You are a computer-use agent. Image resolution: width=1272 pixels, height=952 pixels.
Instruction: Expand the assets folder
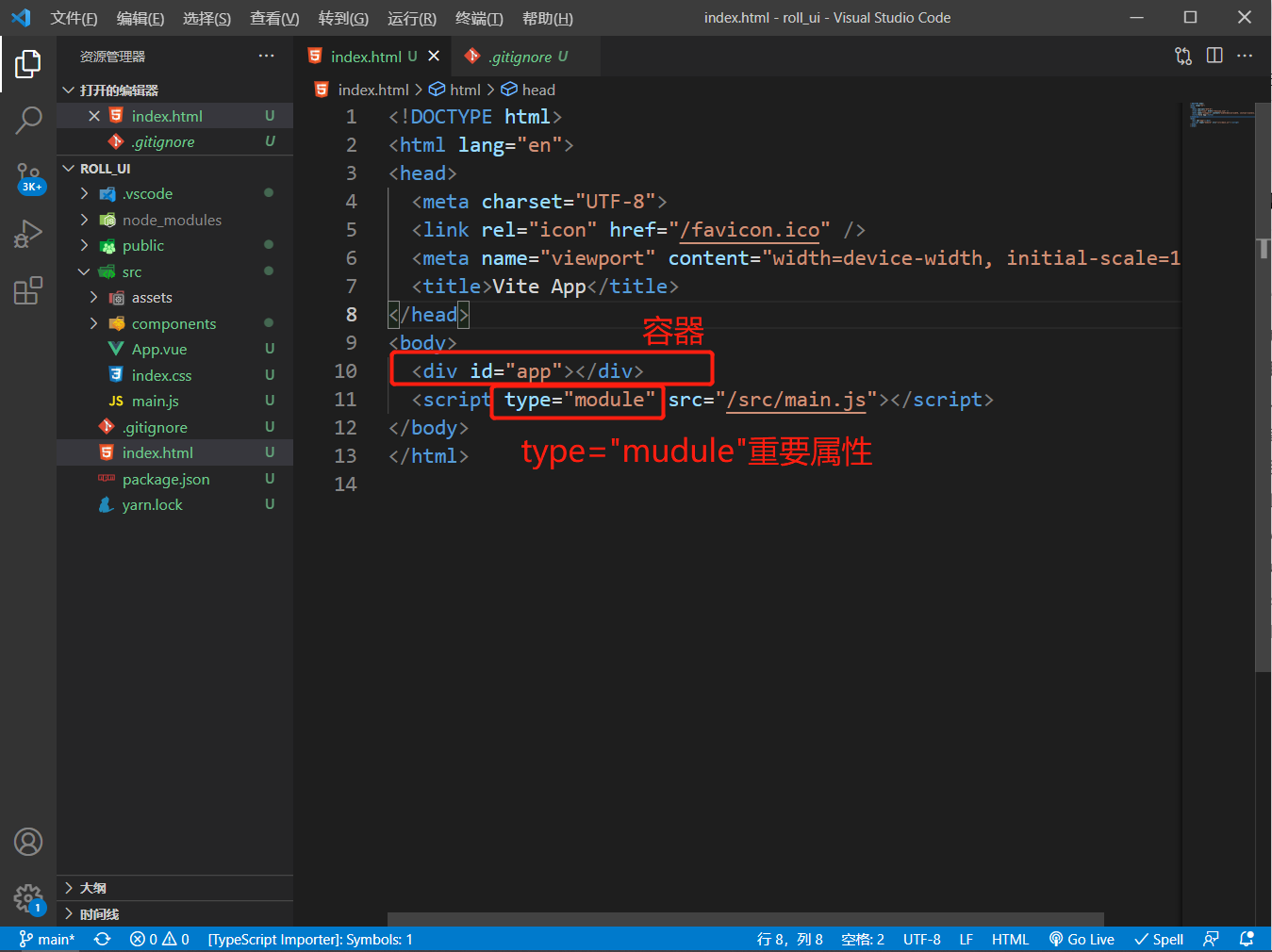[x=174, y=297]
